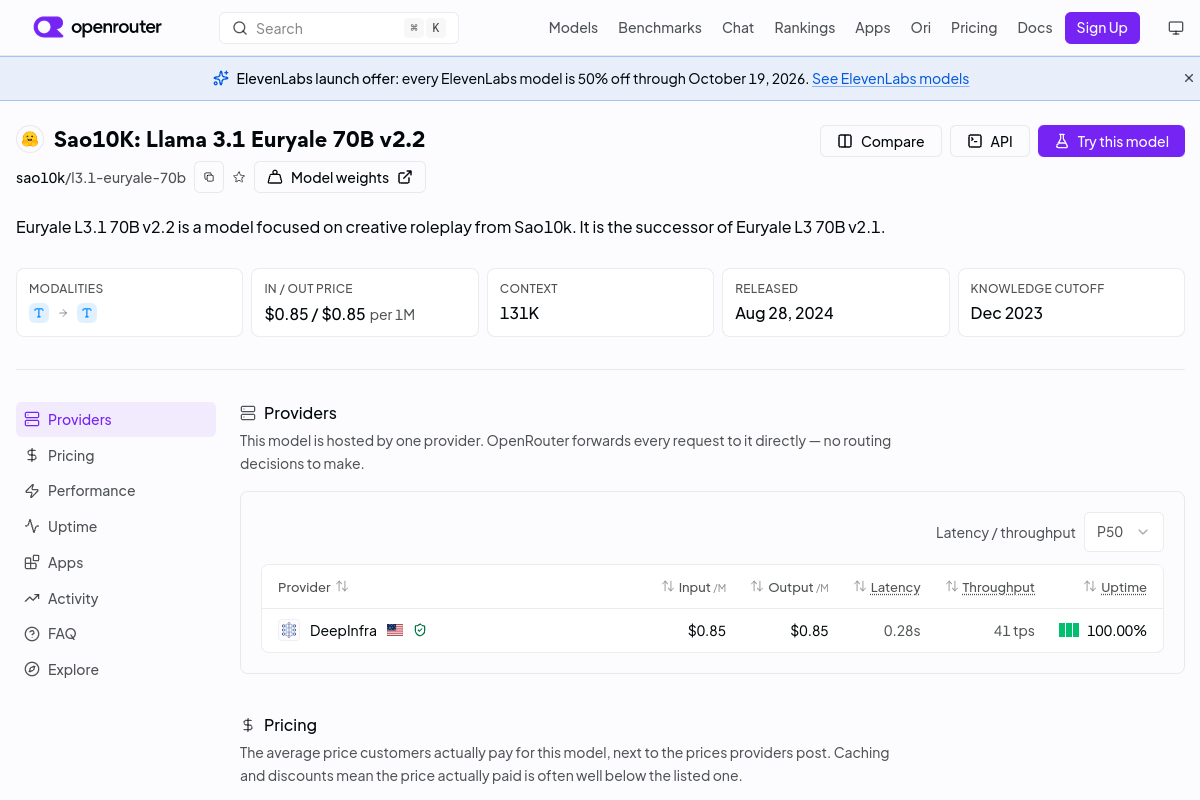Click the Compare button
The width and height of the screenshot is (1200, 800).
pos(881,141)
